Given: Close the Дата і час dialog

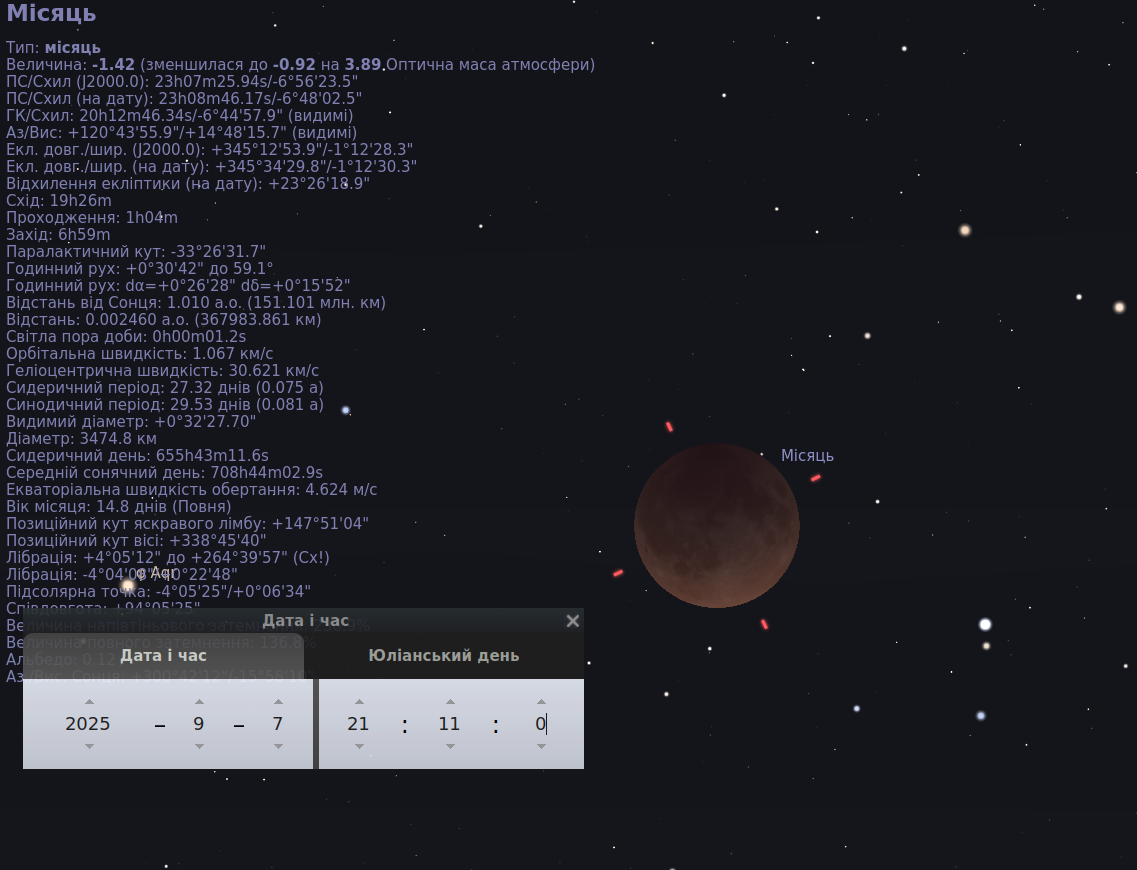Looking at the screenshot, I should pos(572,621).
